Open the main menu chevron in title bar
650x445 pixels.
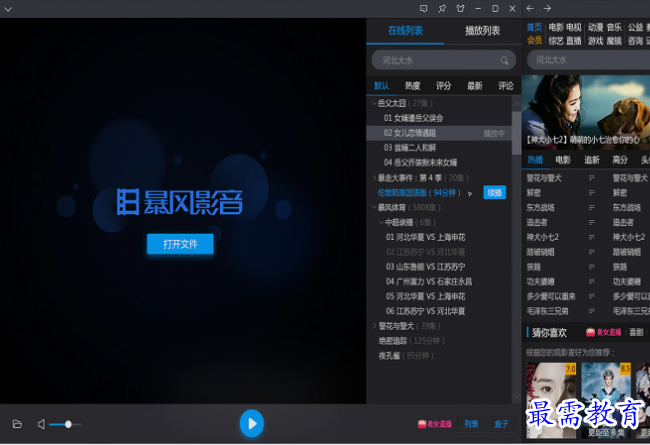[x=8, y=9]
